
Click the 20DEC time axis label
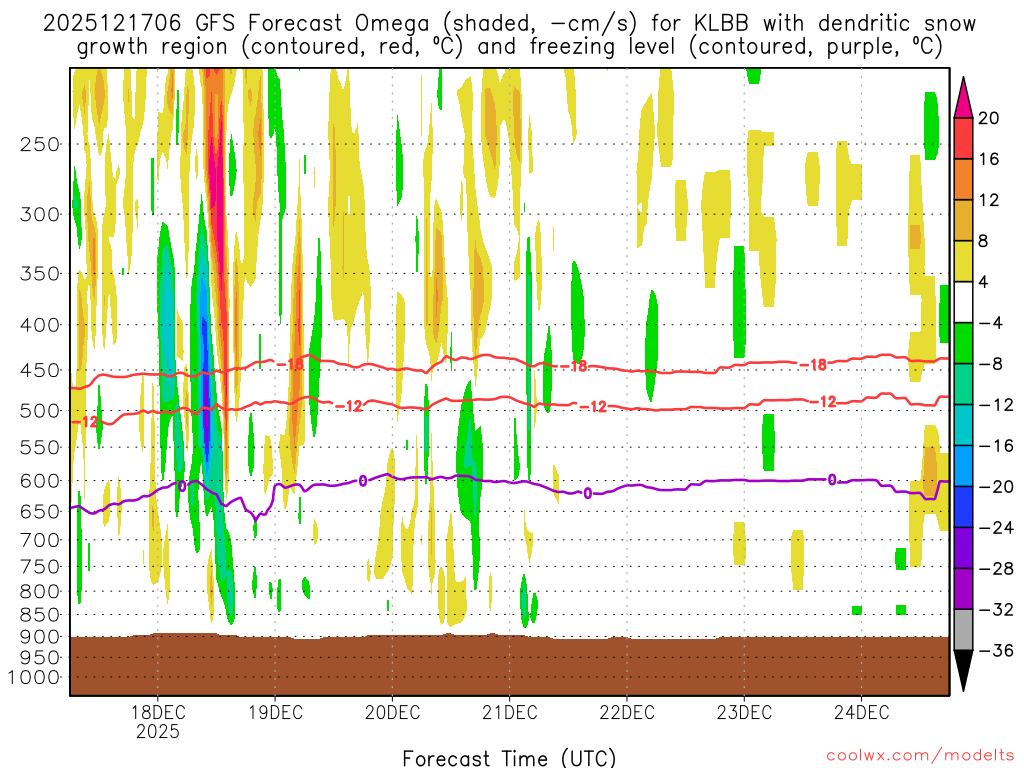(392, 713)
